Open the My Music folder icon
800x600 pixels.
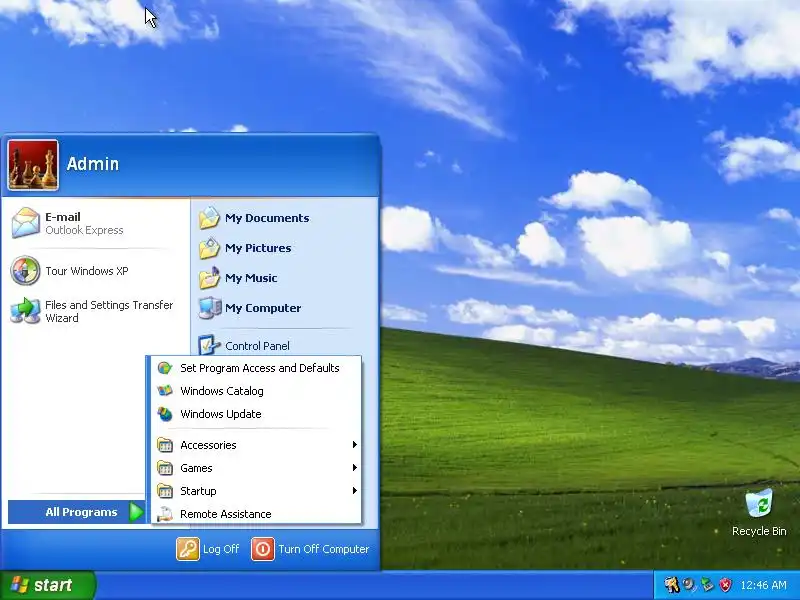tap(209, 278)
